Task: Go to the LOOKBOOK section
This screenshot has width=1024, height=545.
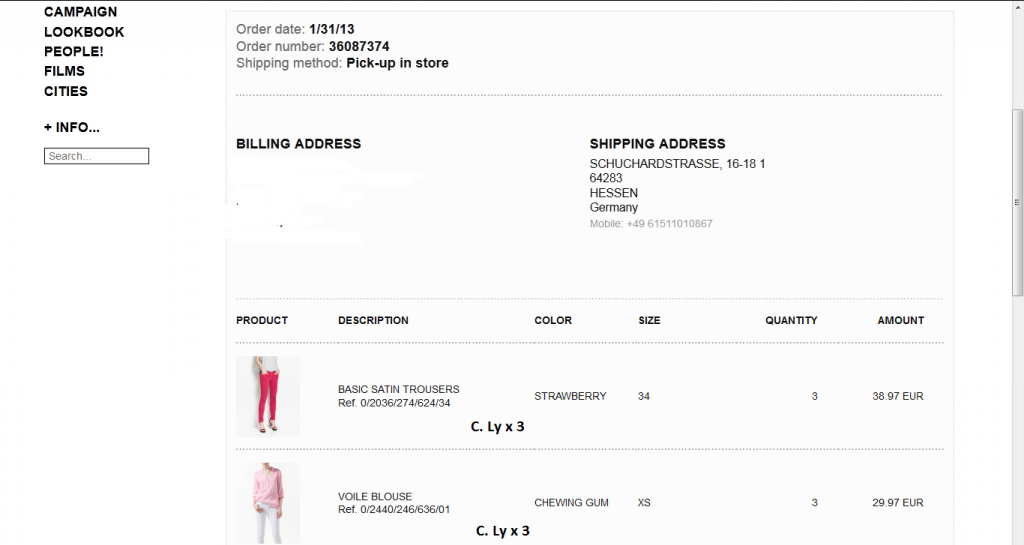Action: [x=84, y=32]
